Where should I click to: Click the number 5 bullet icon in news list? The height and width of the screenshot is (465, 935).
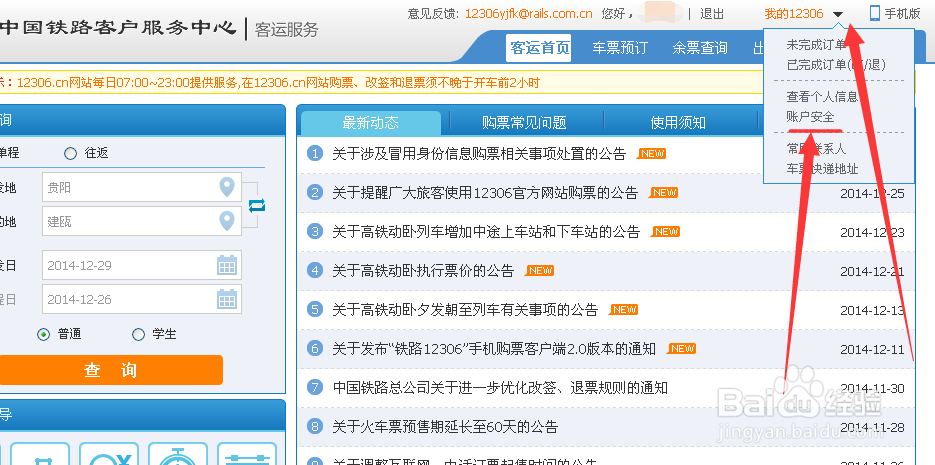coord(315,309)
